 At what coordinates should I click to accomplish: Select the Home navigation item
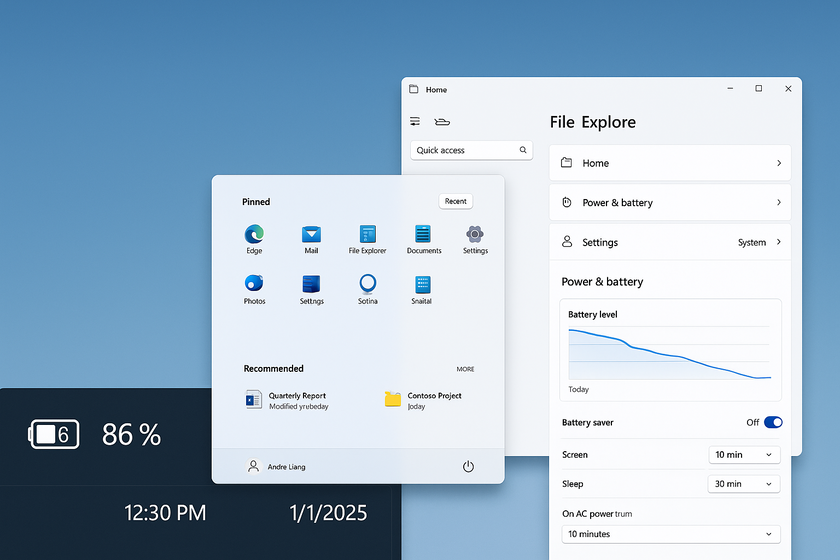coord(670,163)
